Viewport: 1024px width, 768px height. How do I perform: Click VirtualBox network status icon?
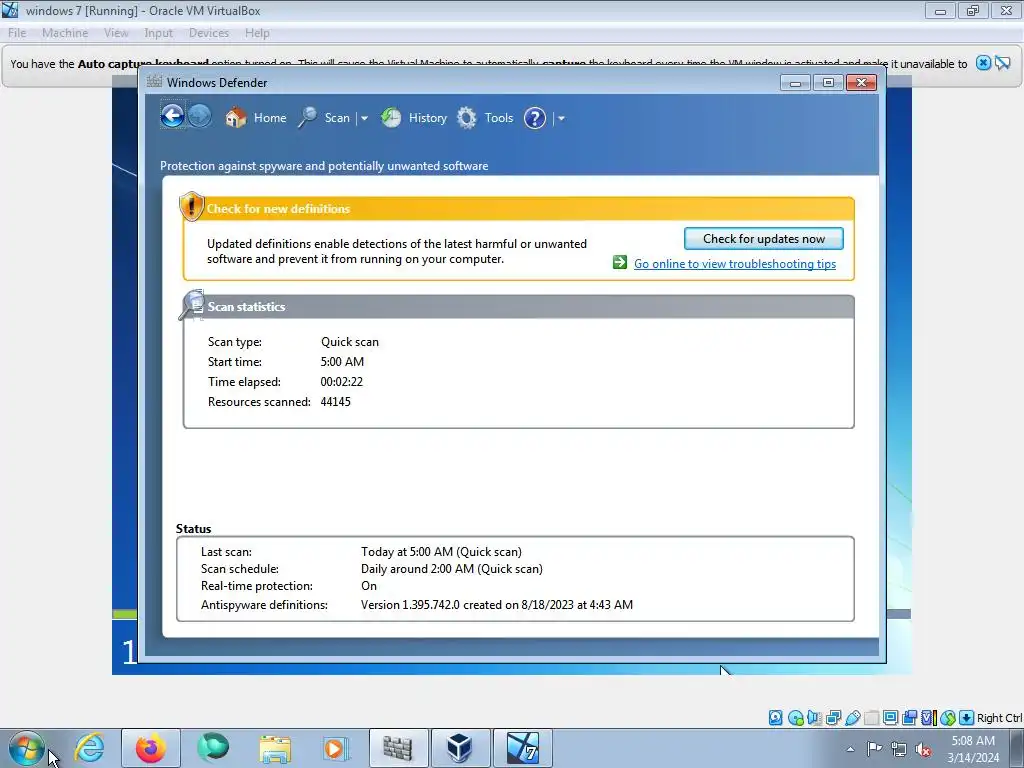(833, 718)
